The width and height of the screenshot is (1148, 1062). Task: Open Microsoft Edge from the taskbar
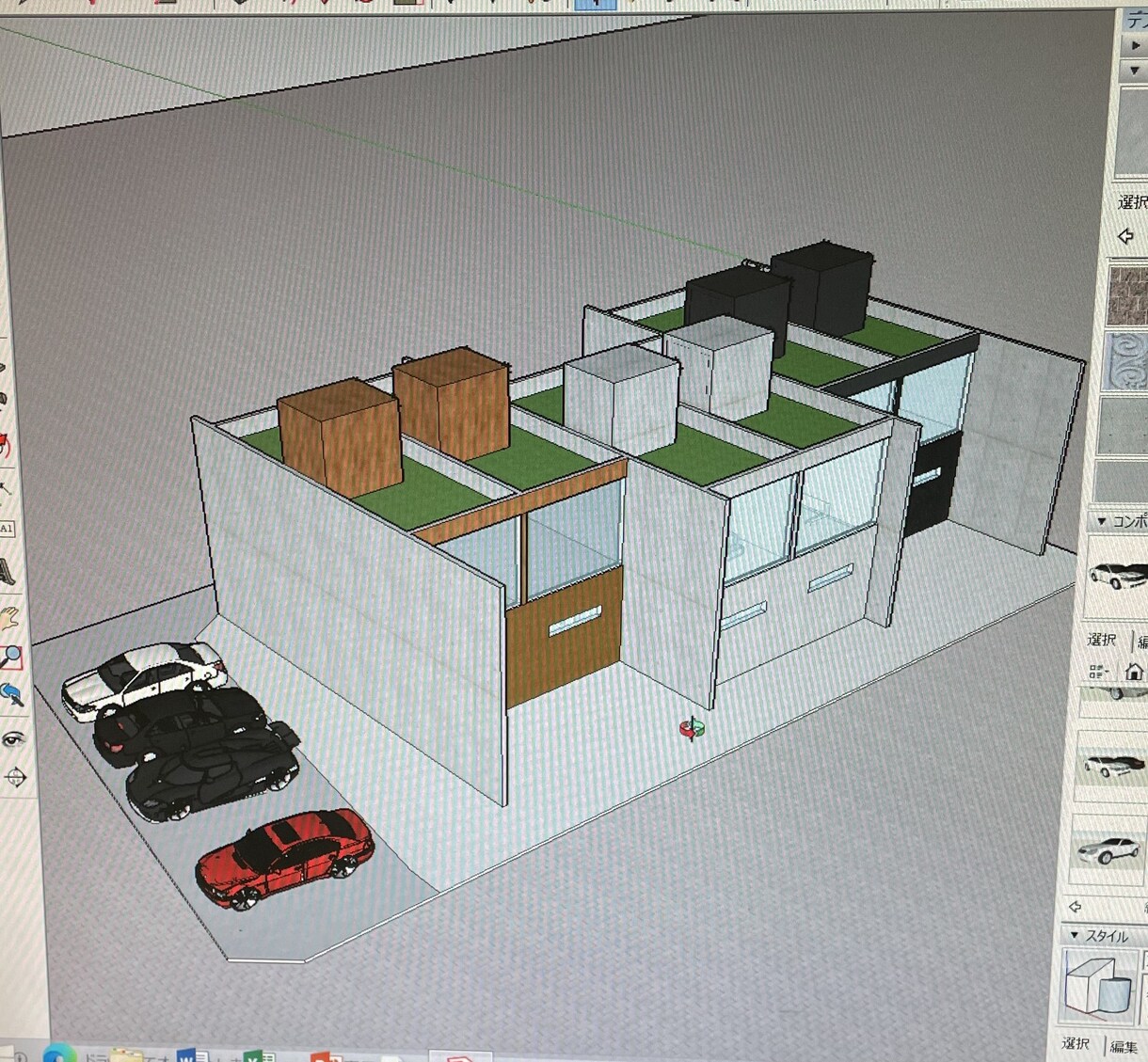[58, 1054]
